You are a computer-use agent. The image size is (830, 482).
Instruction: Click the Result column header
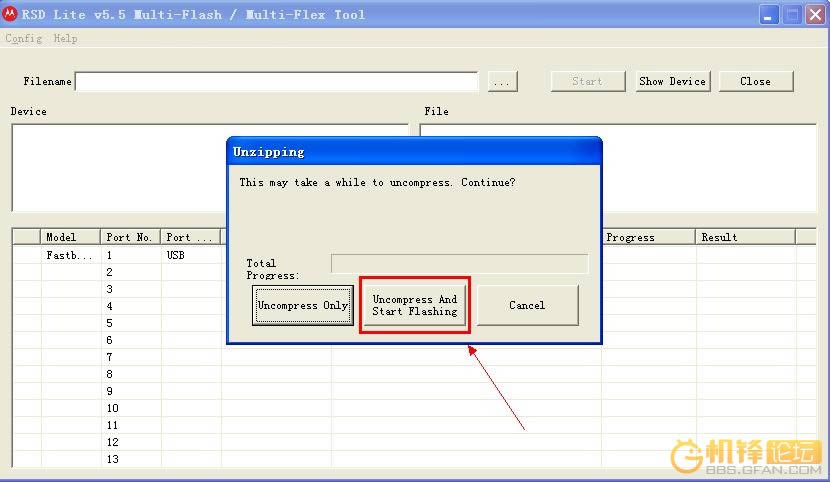click(x=745, y=237)
